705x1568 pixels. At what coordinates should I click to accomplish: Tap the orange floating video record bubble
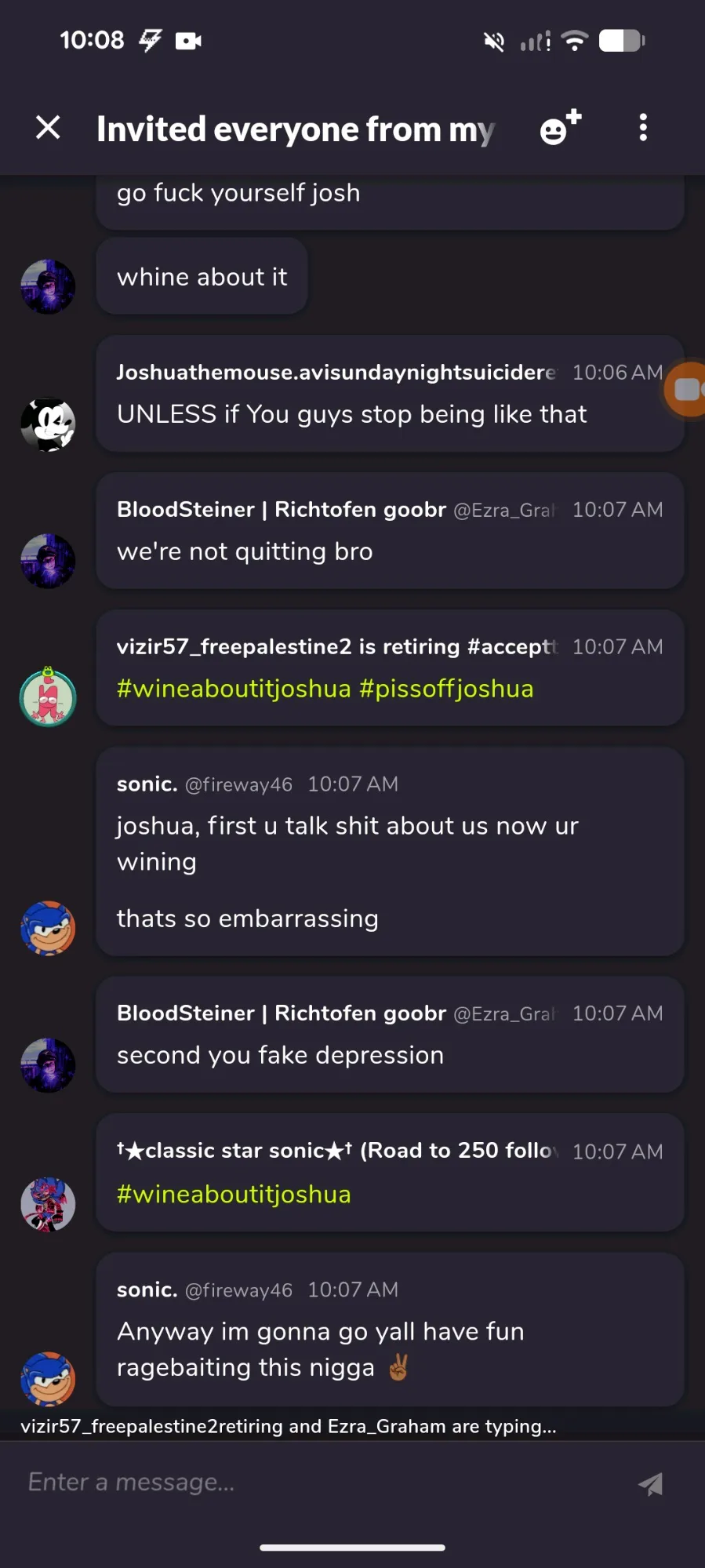coord(685,388)
